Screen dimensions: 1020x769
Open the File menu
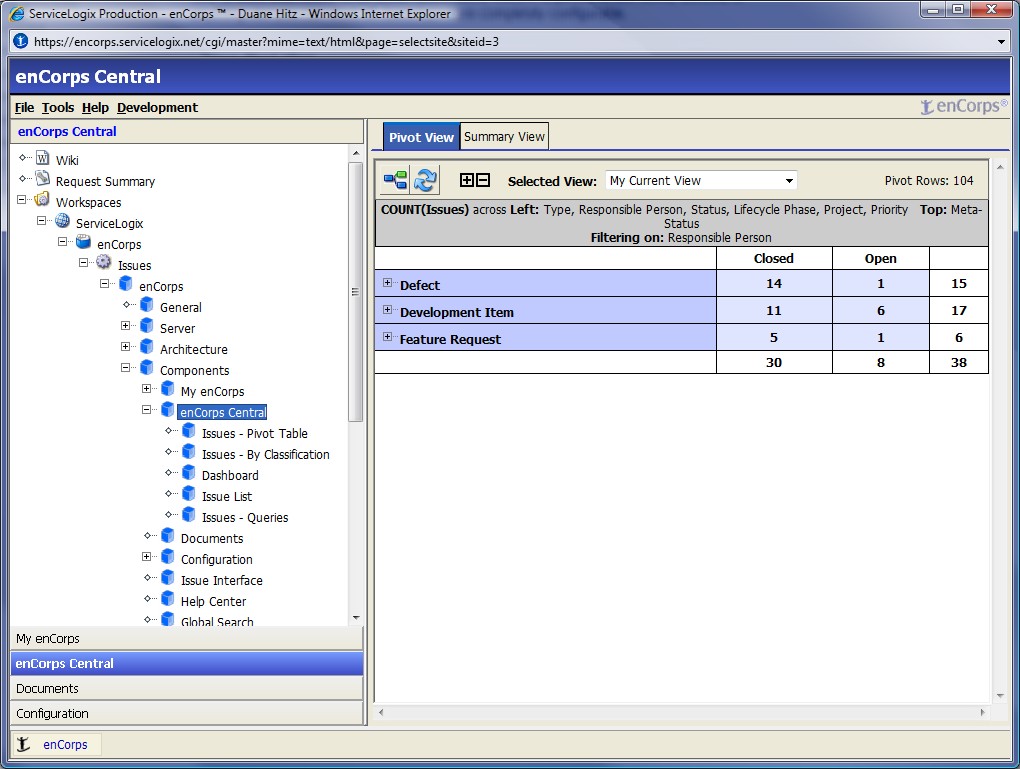pos(24,107)
